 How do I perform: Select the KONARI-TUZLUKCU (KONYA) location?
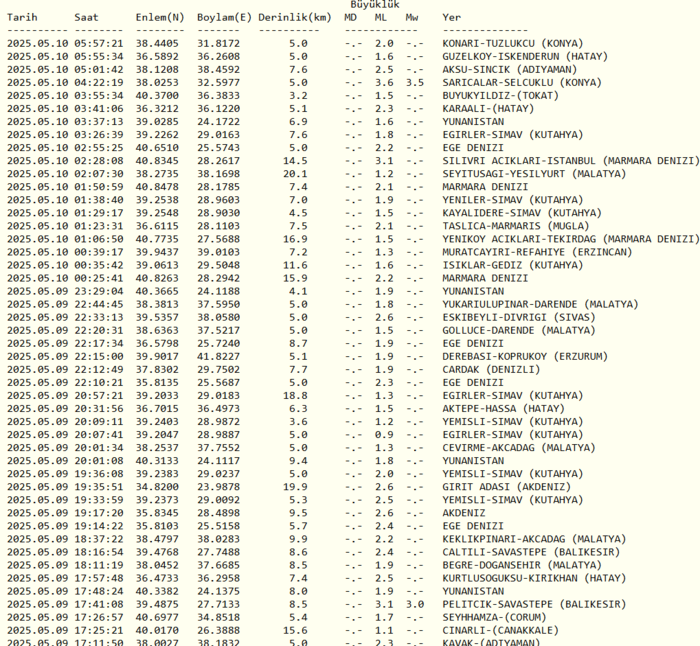(513, 44)
